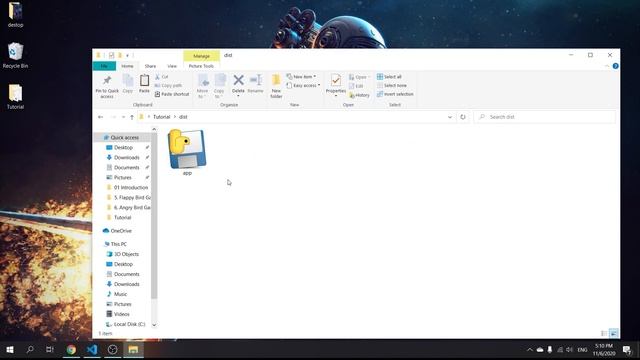Screen dimensions: 640x360
Task: Open 6. Angry Bird folder in sidebar
Action: click(x=132, y=207)
